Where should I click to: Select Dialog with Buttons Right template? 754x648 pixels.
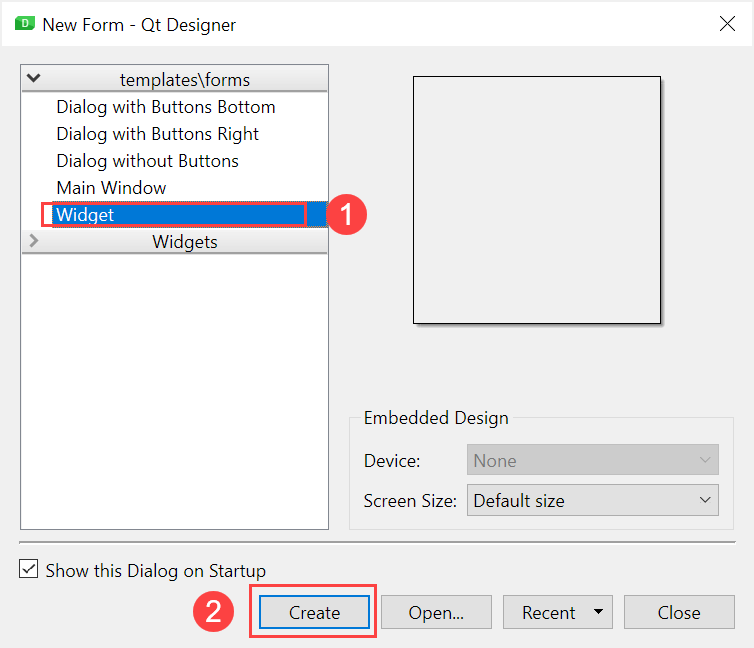(158, 134)
